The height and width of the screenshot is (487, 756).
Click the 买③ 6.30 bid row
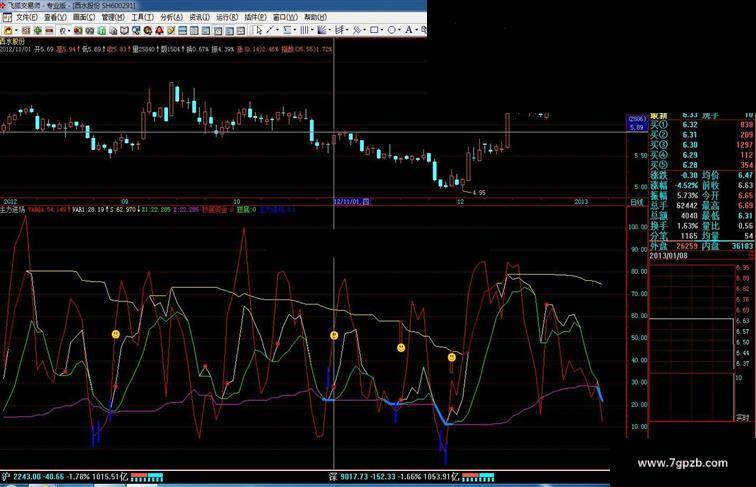click(x=702, y=145)
